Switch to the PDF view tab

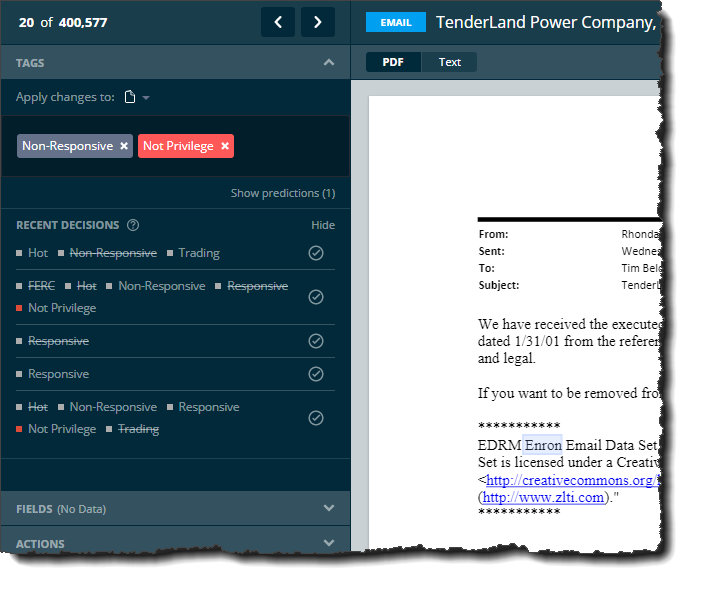[x=393, y=62]
